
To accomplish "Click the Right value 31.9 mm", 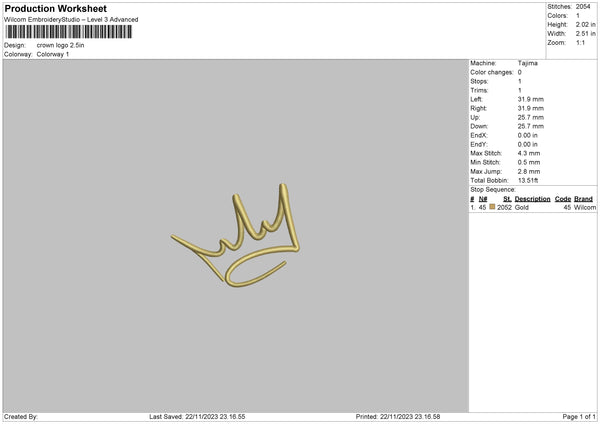I will coord(531,108).
